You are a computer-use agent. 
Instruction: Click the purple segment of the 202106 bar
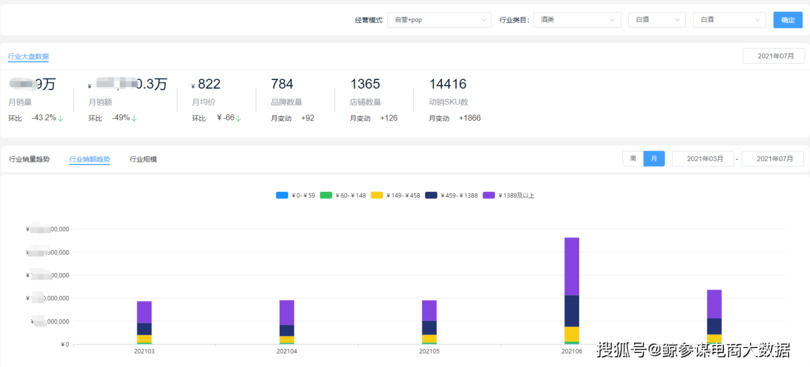coord(571,267)
